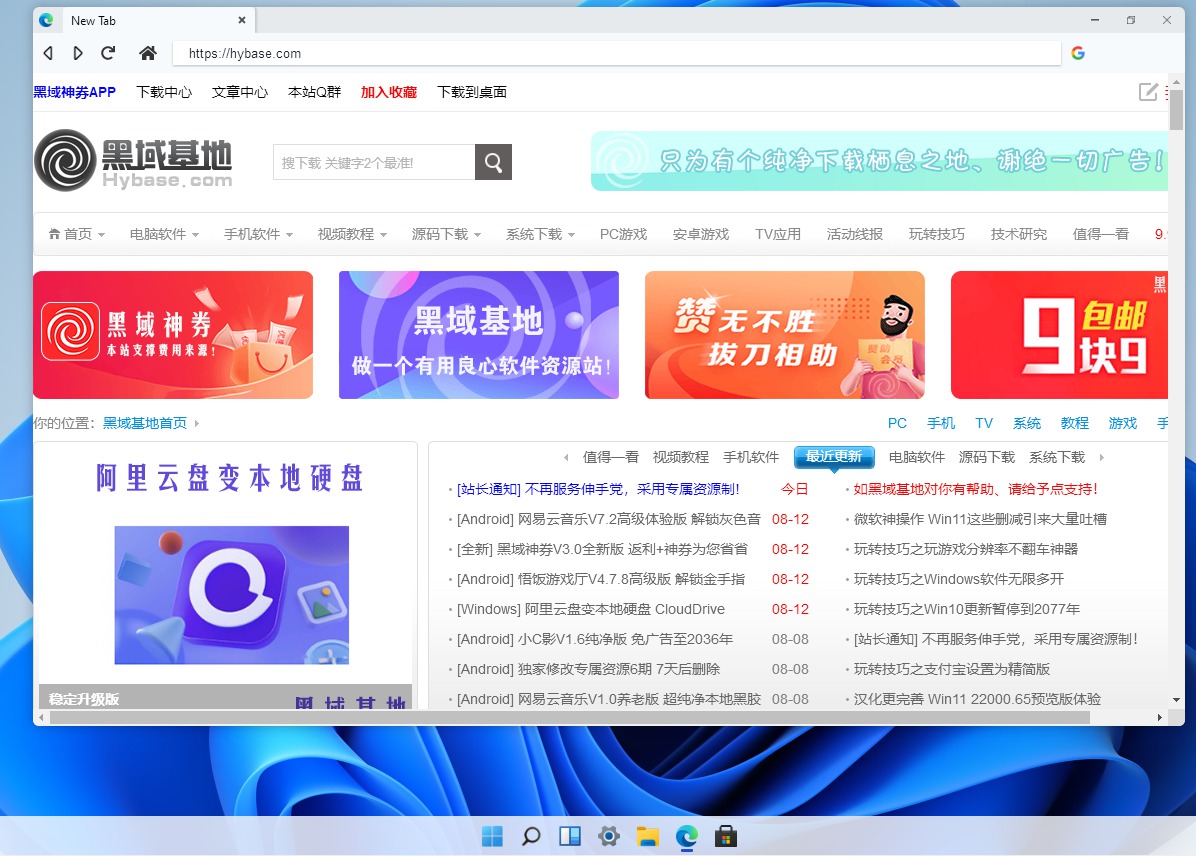Open 微软神操作 Win11 article link

coord(980,519)
